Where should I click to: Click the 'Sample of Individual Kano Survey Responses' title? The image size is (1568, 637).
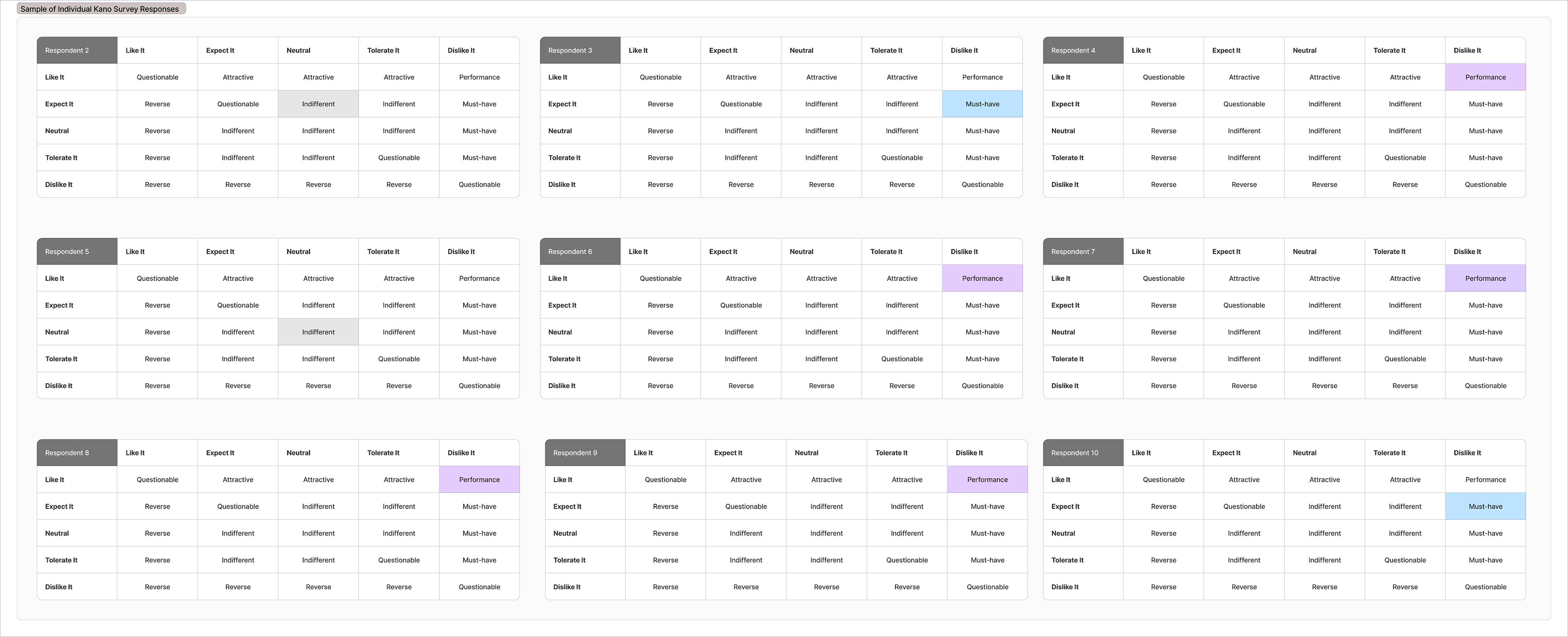(100, 9)
